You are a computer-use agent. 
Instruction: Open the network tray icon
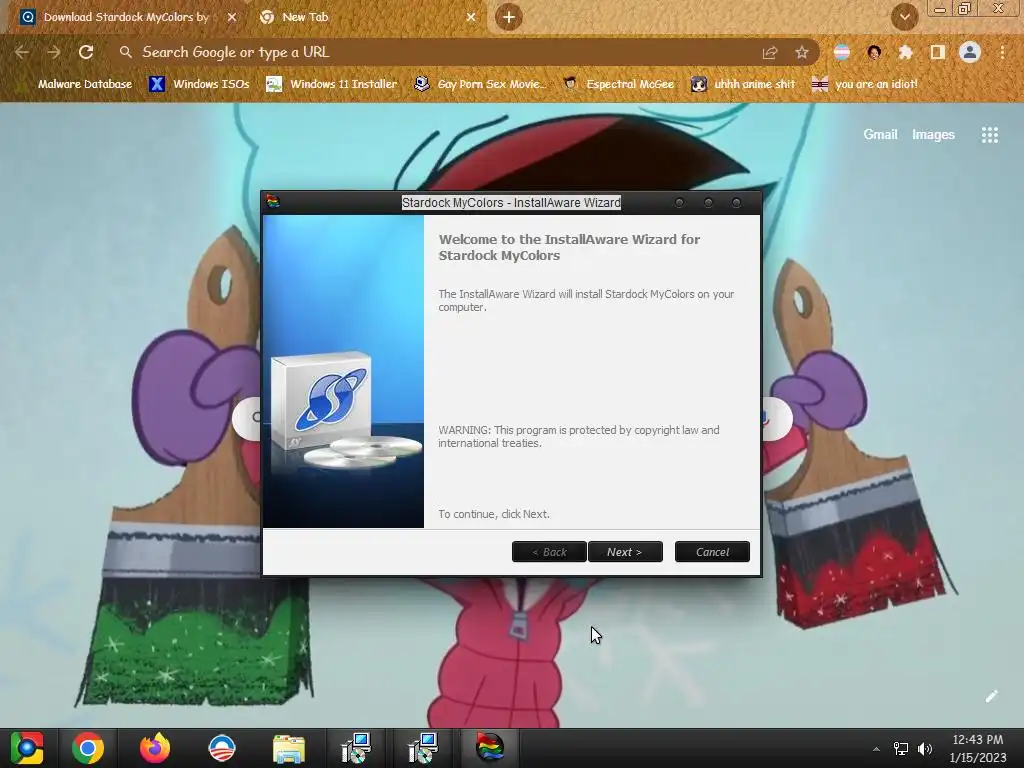click(901, 749)
